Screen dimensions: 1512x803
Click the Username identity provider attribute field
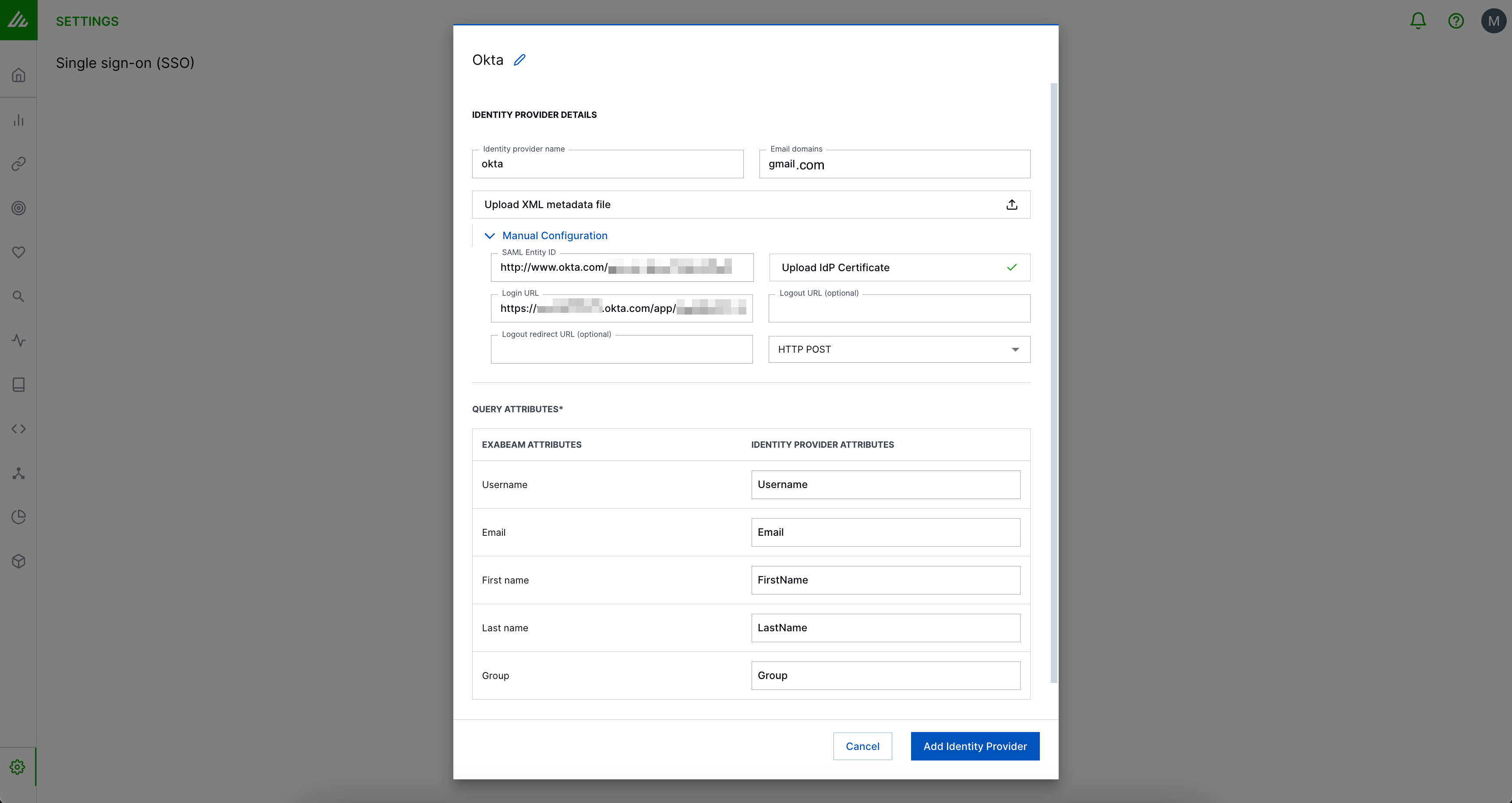[886, 484]
